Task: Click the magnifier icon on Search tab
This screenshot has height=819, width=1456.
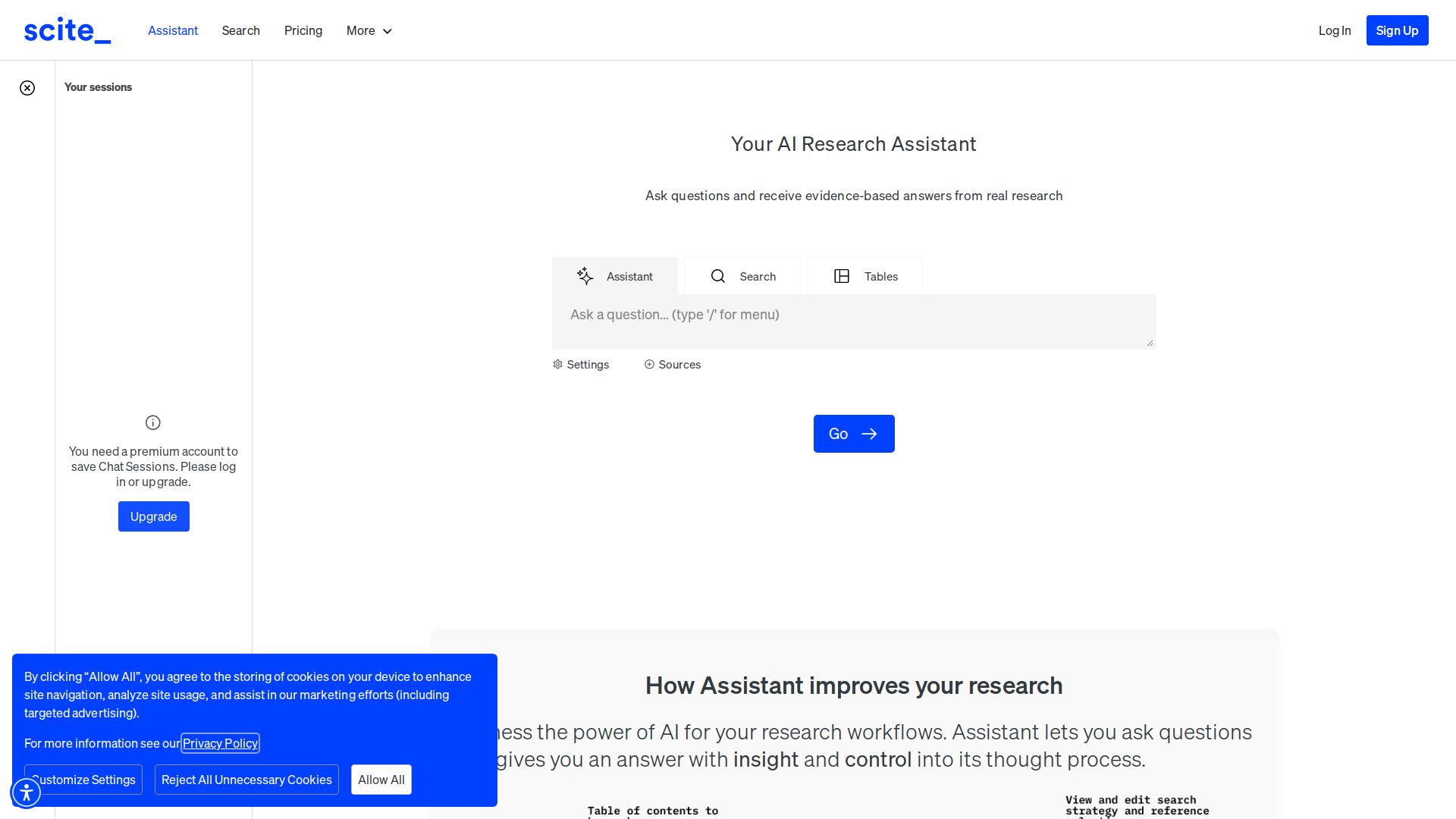Action: tap(718, 276)
